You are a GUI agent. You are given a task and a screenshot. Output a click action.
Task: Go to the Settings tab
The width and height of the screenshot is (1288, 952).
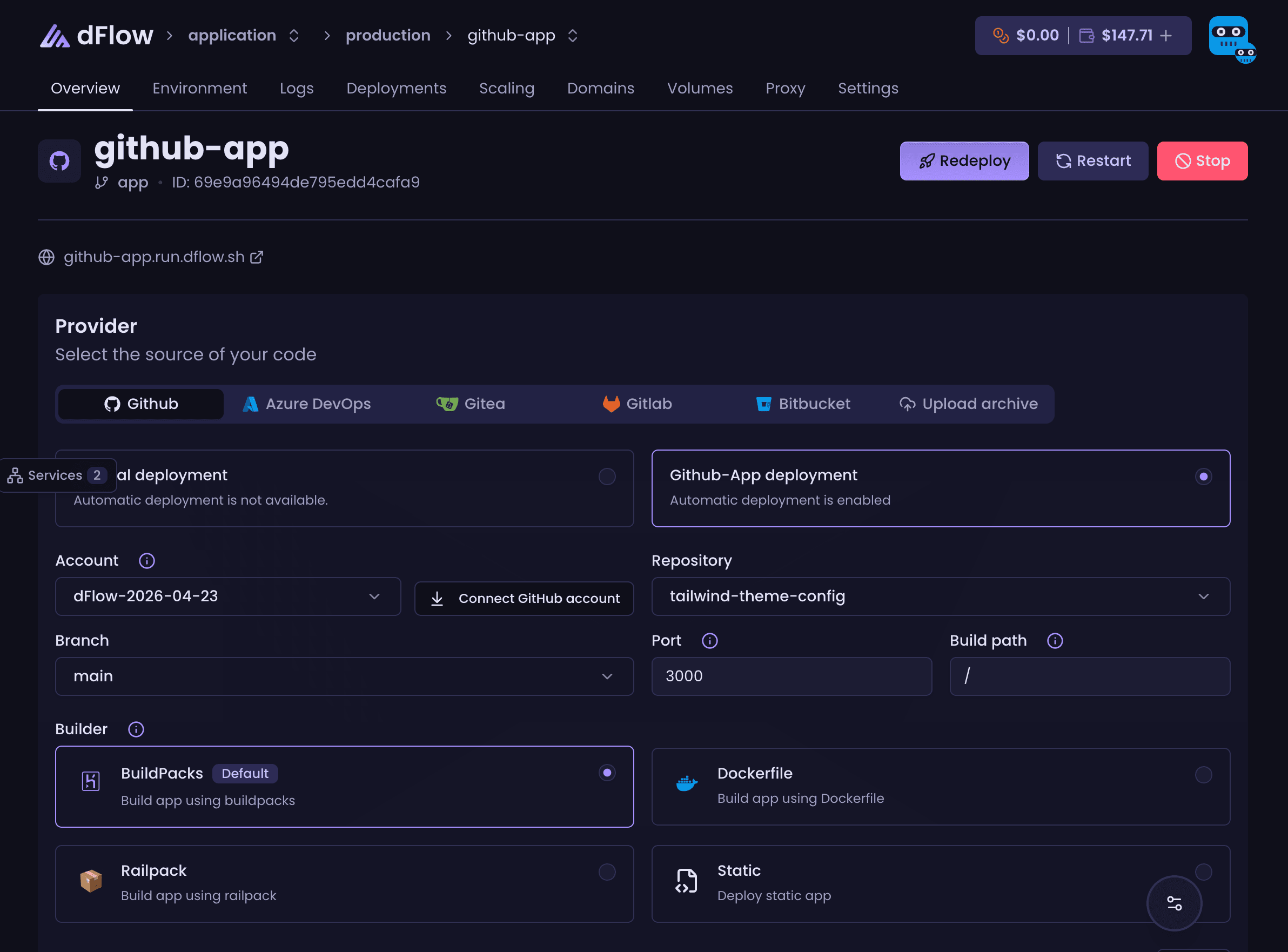click(x=868, y=88)
